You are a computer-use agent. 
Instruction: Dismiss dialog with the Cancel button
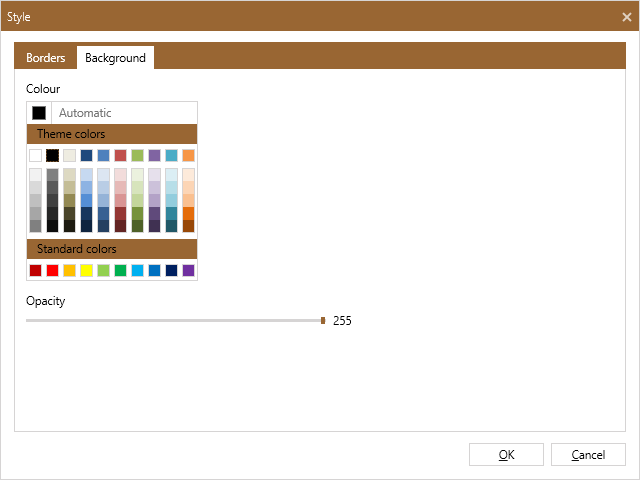(x=588, y=454)
